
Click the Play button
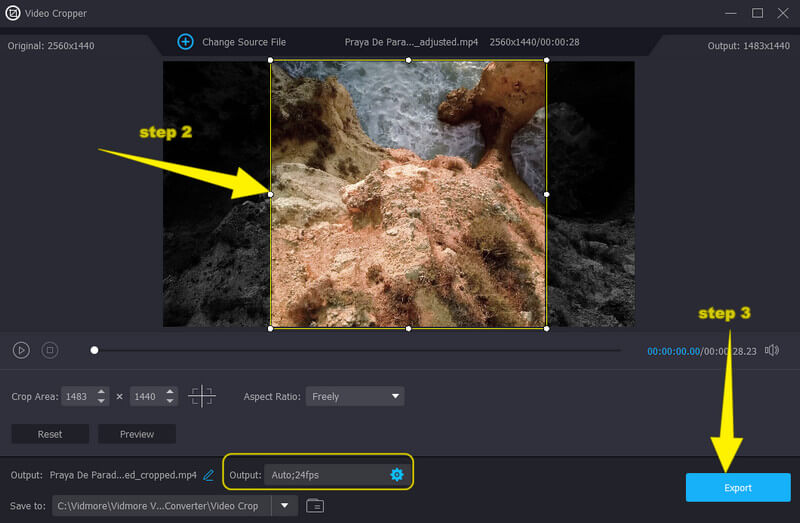[21, 350]
